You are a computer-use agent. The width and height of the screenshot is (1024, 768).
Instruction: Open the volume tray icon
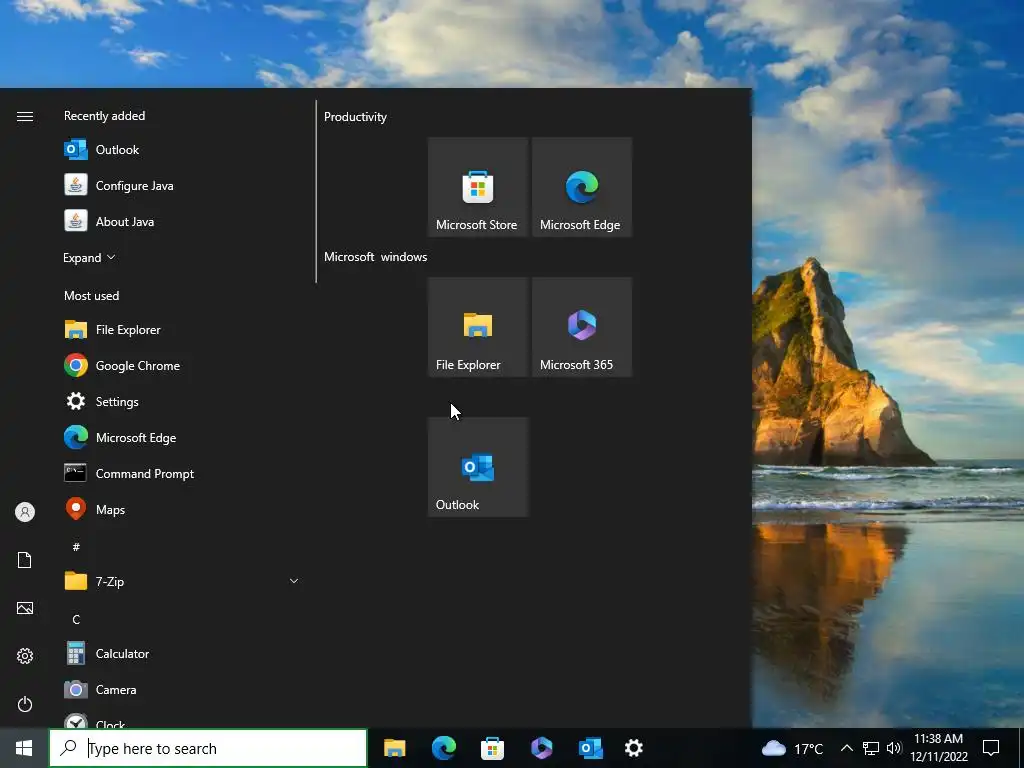(894, 748)
